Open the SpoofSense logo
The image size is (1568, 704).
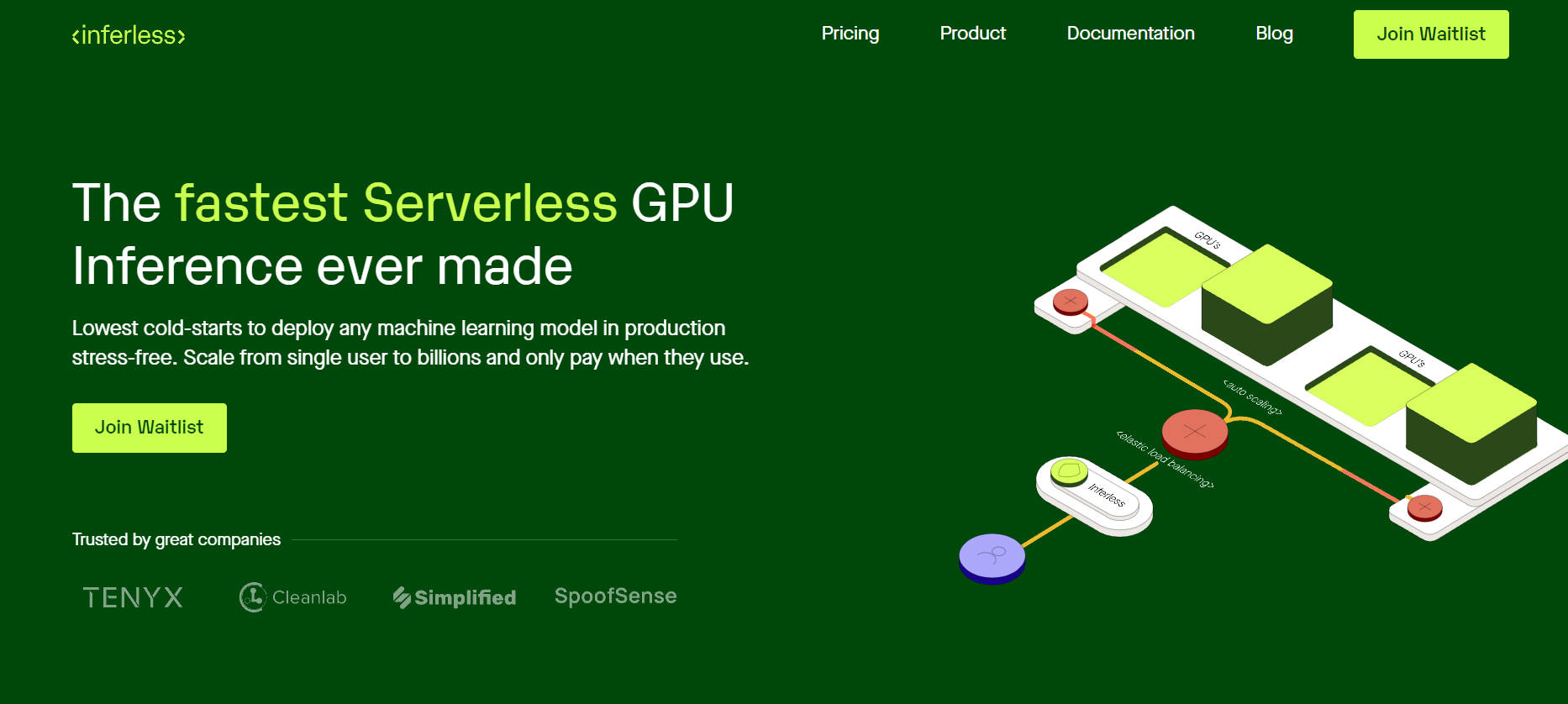[615, 596]
